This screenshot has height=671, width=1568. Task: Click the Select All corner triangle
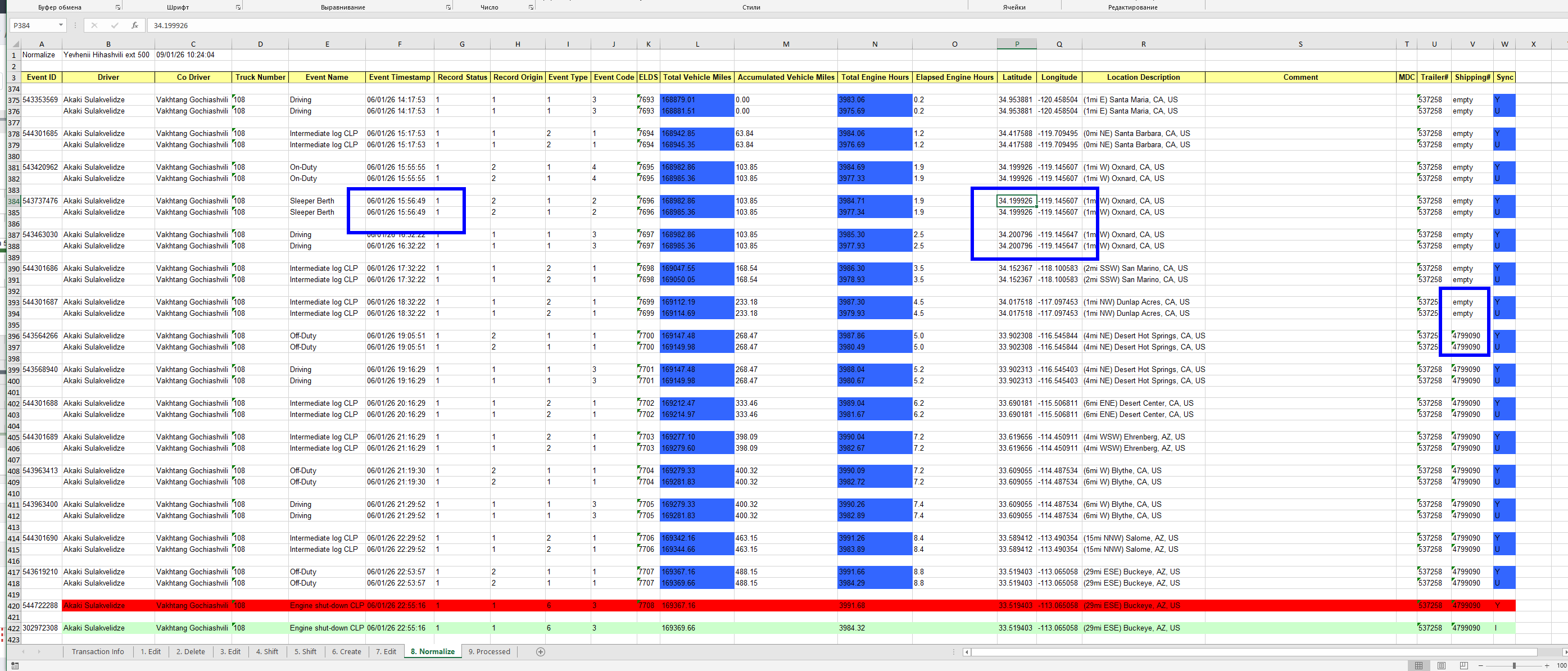16,44
